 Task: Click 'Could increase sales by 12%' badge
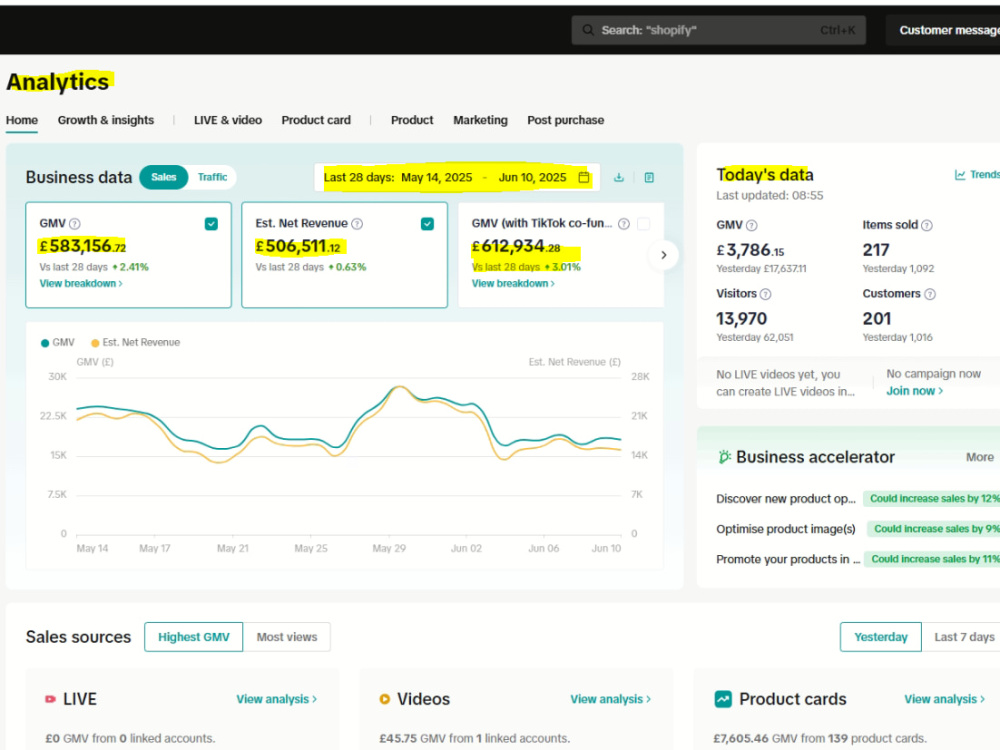coord(934,499)
